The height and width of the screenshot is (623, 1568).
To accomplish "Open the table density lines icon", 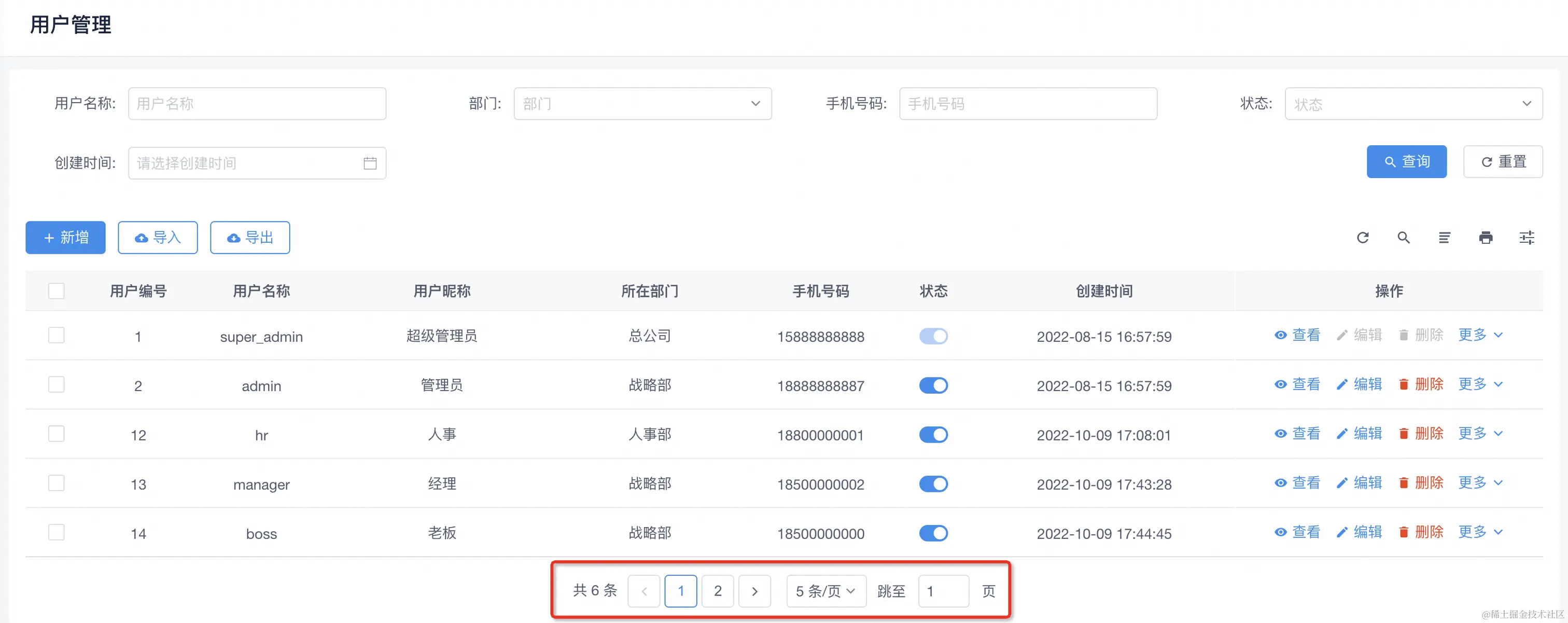I will coord(1444,238).
